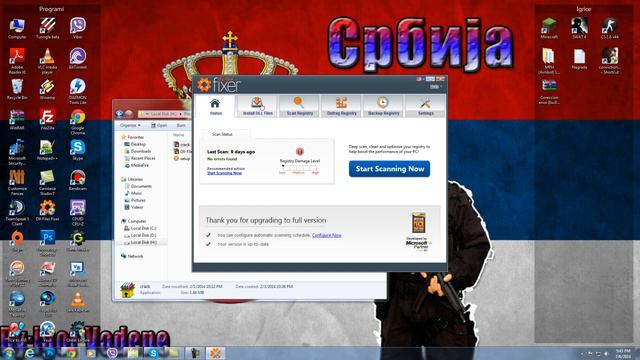Select Favorites in Explorer navigation pane
The width and height of the screenshot is (640, 360).
(x=133, y=137)
